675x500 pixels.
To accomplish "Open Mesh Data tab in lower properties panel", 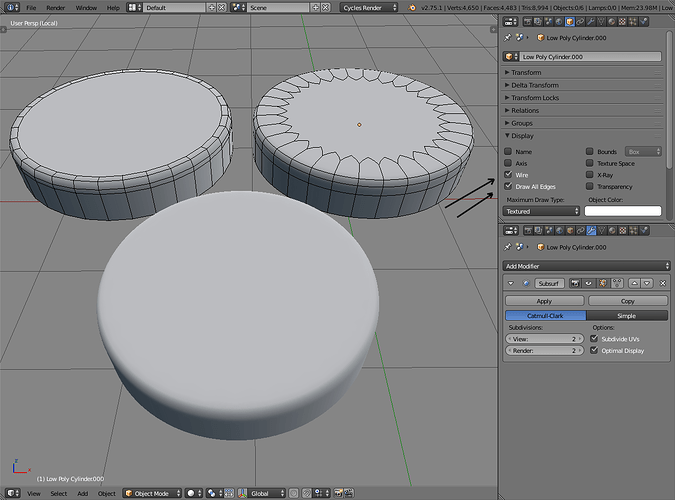I will (601, 231).
